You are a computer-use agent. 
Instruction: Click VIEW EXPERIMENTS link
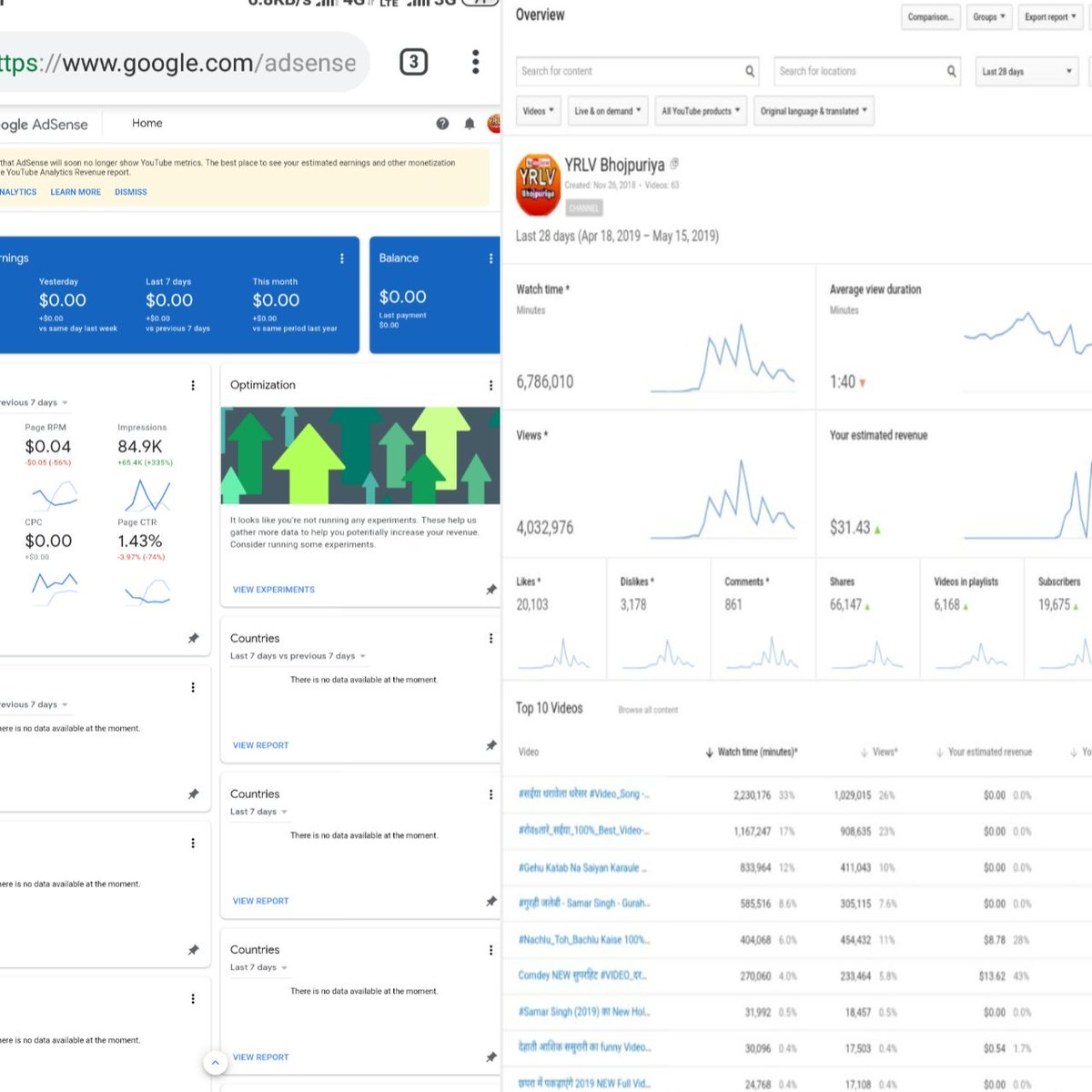coord(273,590)
